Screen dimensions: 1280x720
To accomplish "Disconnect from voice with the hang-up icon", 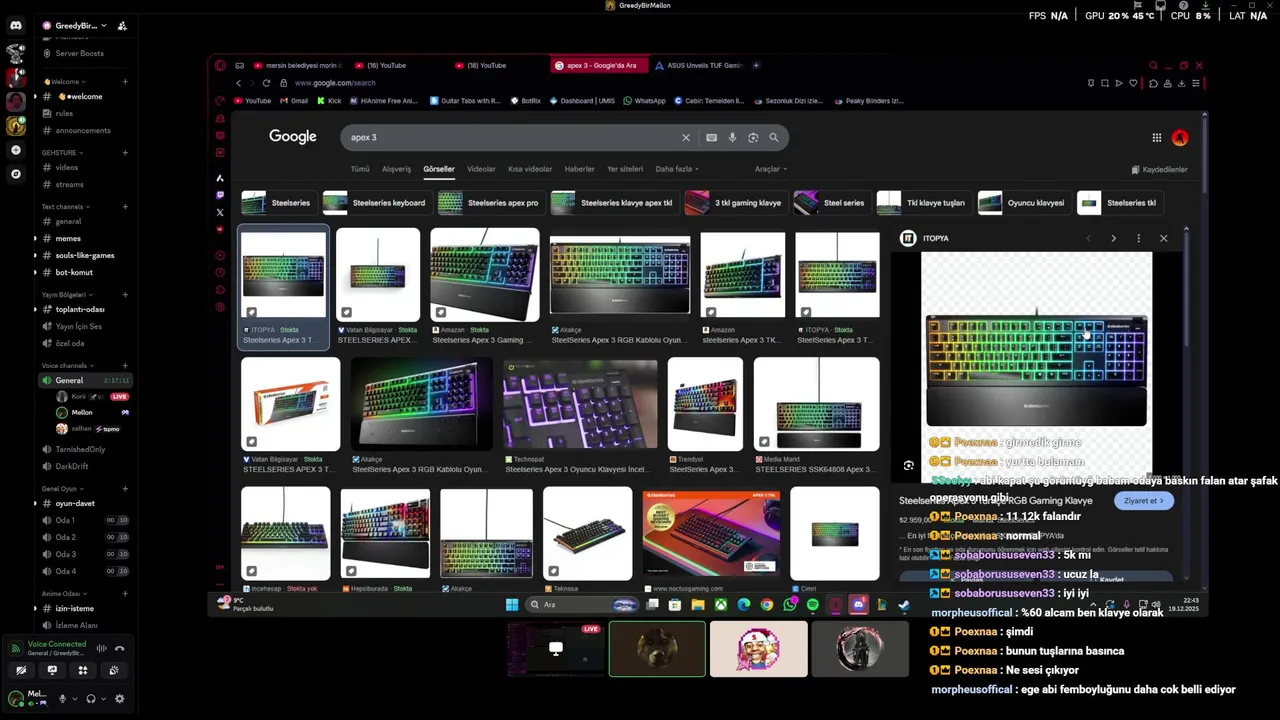I will click(x=119, y=648).
